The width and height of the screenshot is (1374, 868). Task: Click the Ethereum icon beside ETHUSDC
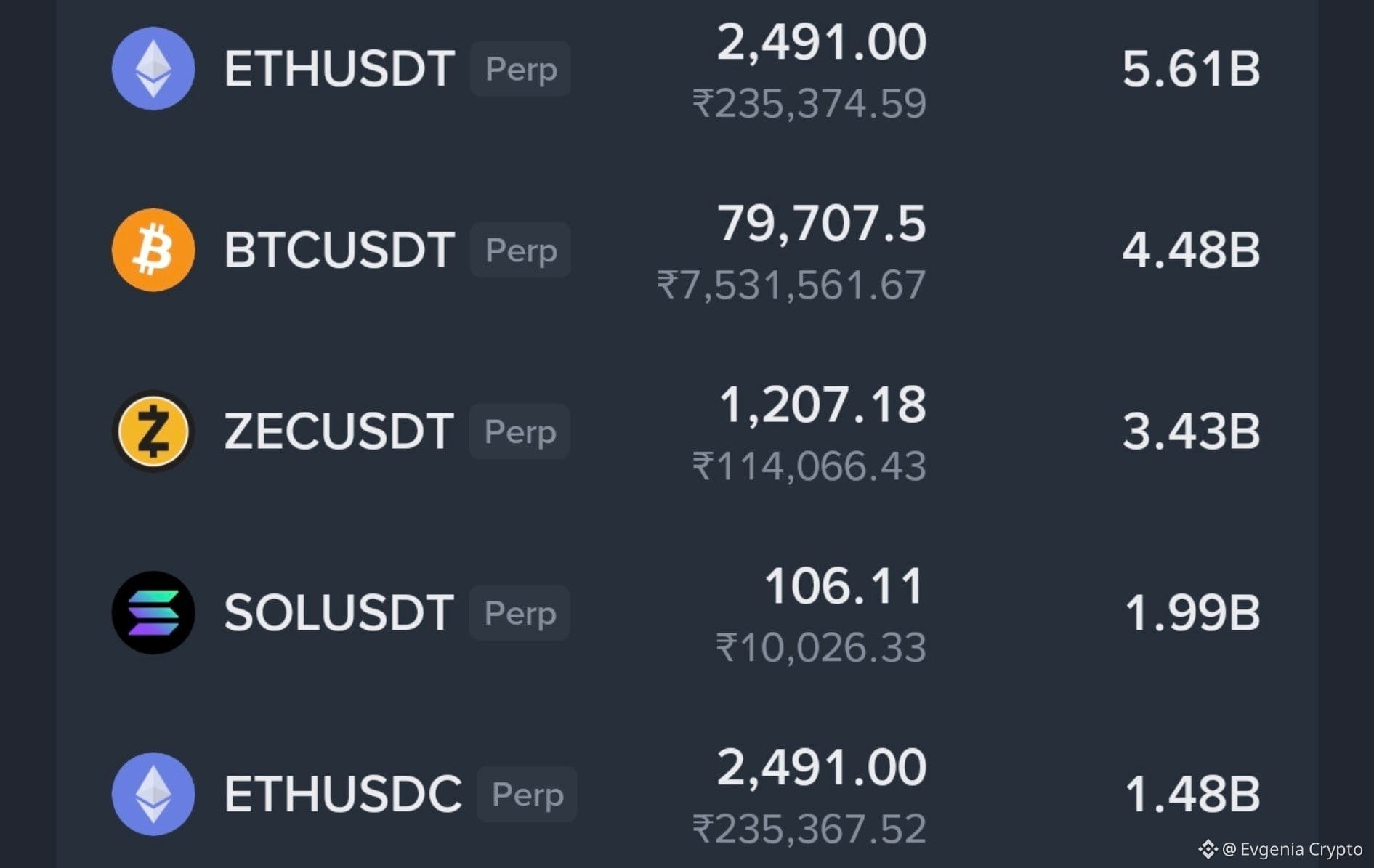click(153, 794)
